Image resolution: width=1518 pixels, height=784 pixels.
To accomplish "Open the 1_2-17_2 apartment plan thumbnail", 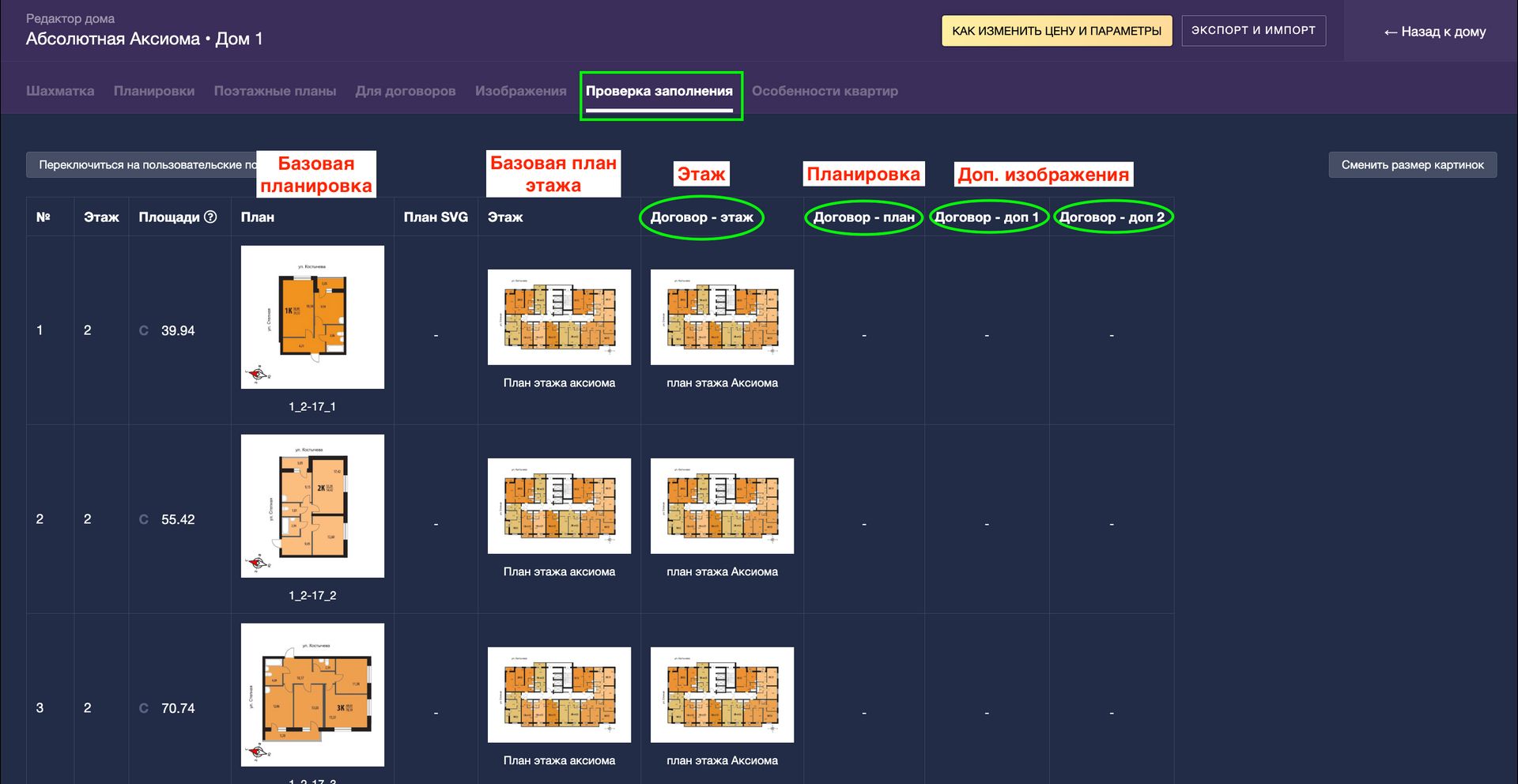I will [x=312, y=506].
